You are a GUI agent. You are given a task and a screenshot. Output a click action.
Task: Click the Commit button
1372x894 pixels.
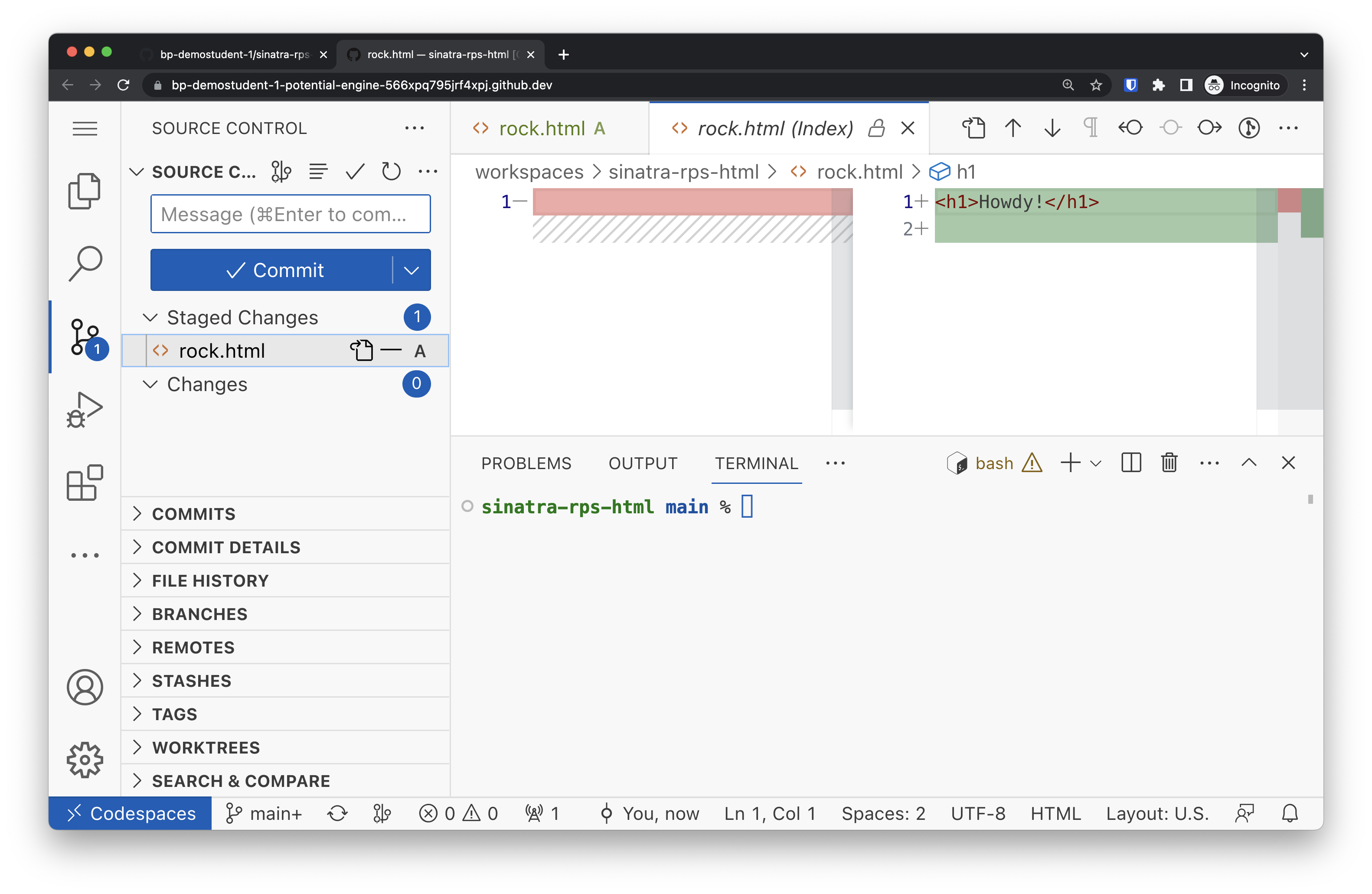[277, 270]
